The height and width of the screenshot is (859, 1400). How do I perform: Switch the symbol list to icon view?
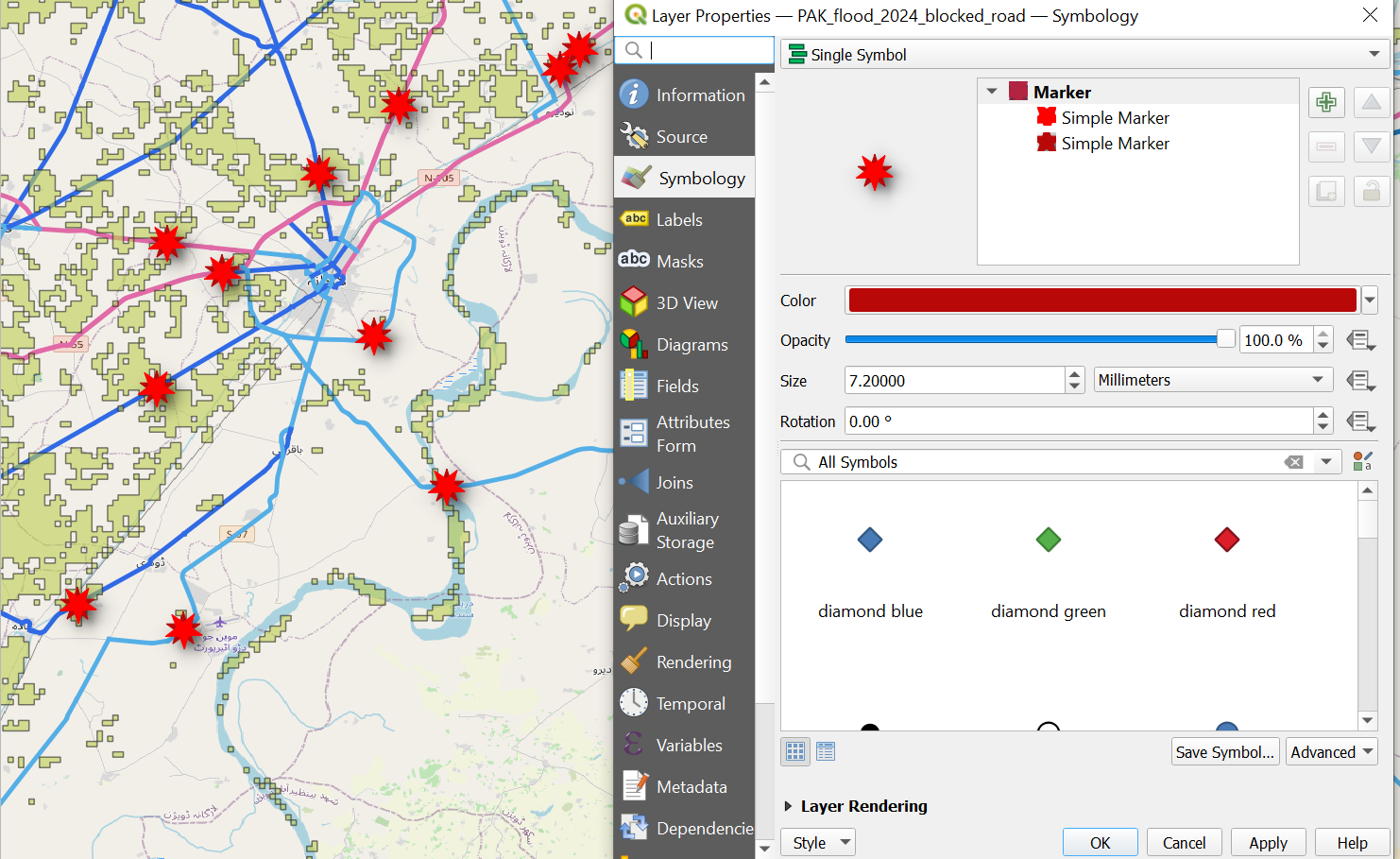click(x=795, y=752)
